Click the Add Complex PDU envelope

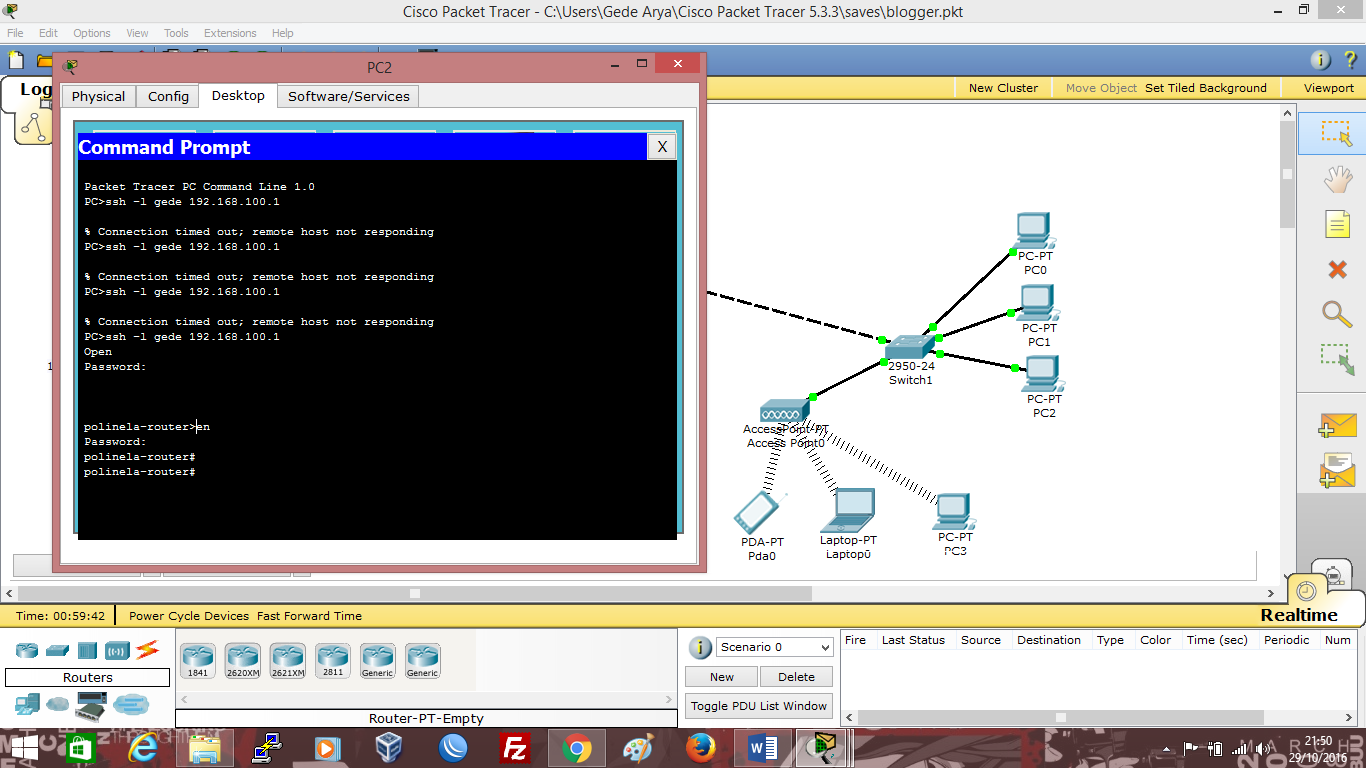1337,471
